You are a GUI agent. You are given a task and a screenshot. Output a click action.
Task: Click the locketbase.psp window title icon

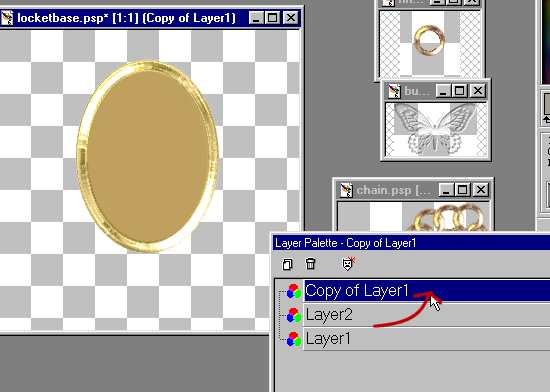coord(7,18)
